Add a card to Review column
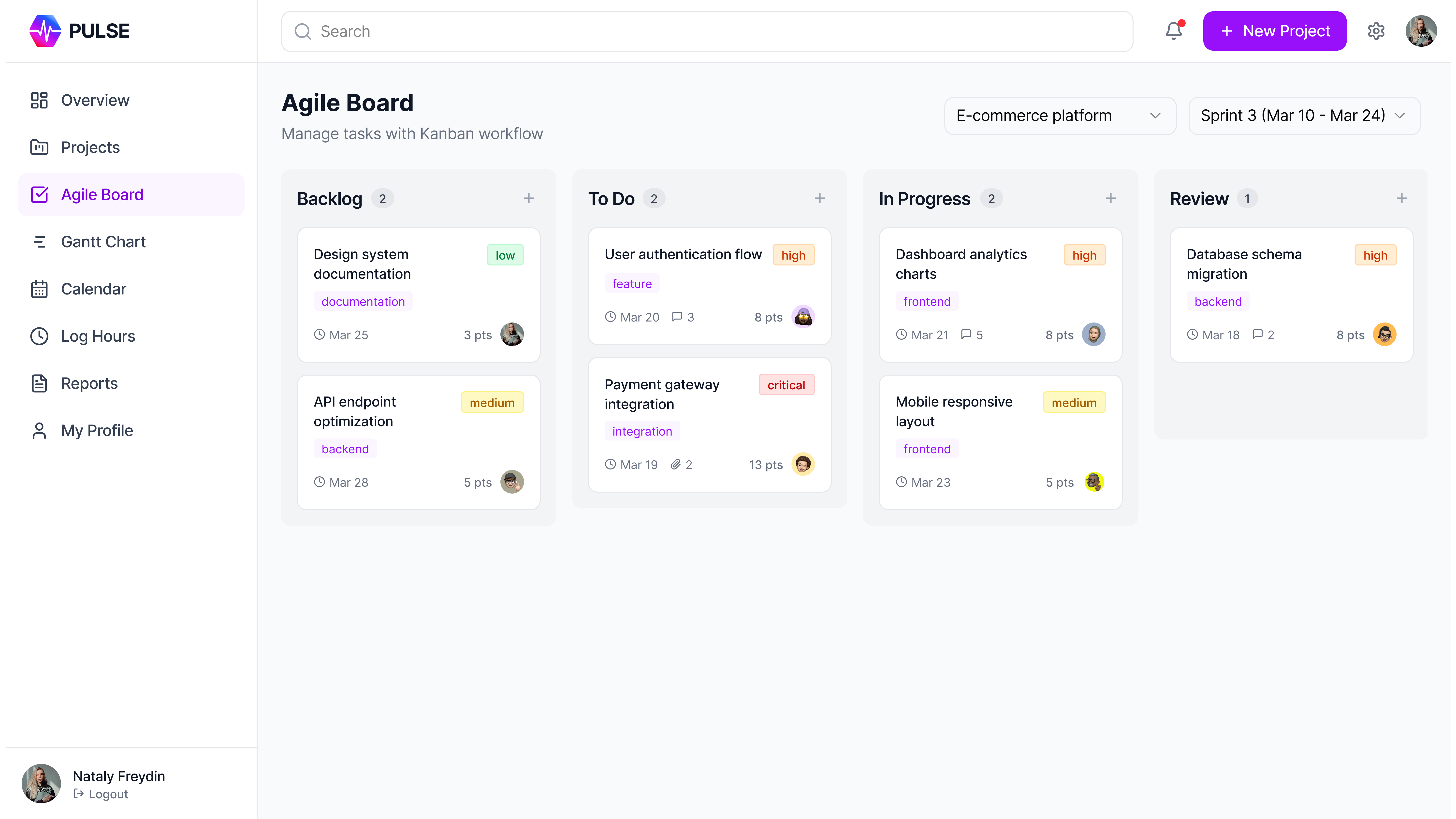 [x=1402, y=198]
